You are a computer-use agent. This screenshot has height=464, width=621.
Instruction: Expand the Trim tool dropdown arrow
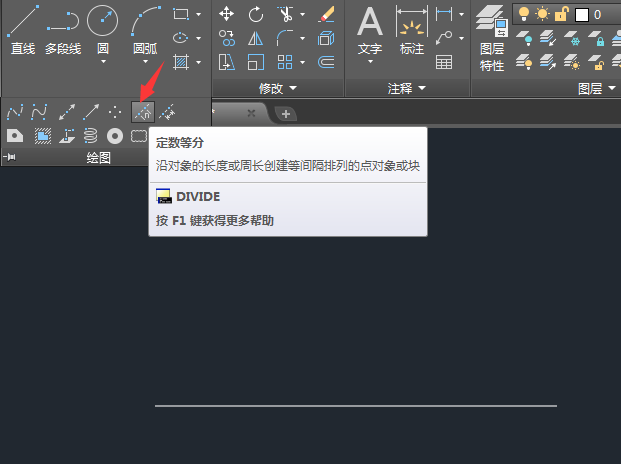tap(303, 15)
